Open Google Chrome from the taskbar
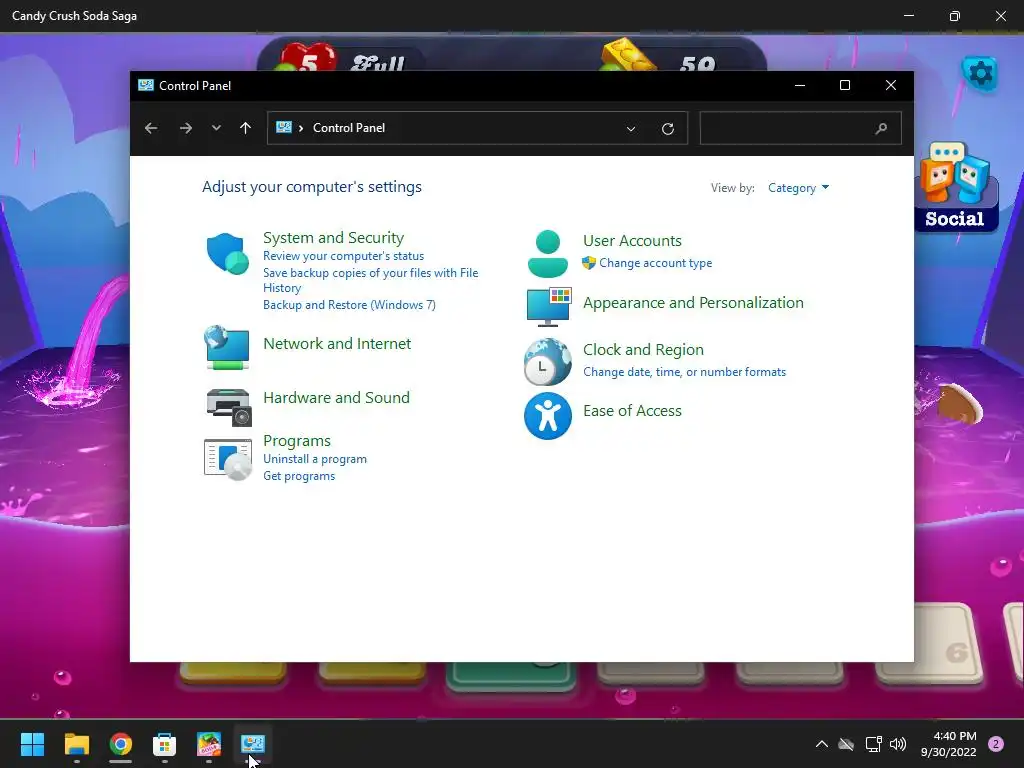The height and width of the screenshot is (768, 1024). (121, 744)
